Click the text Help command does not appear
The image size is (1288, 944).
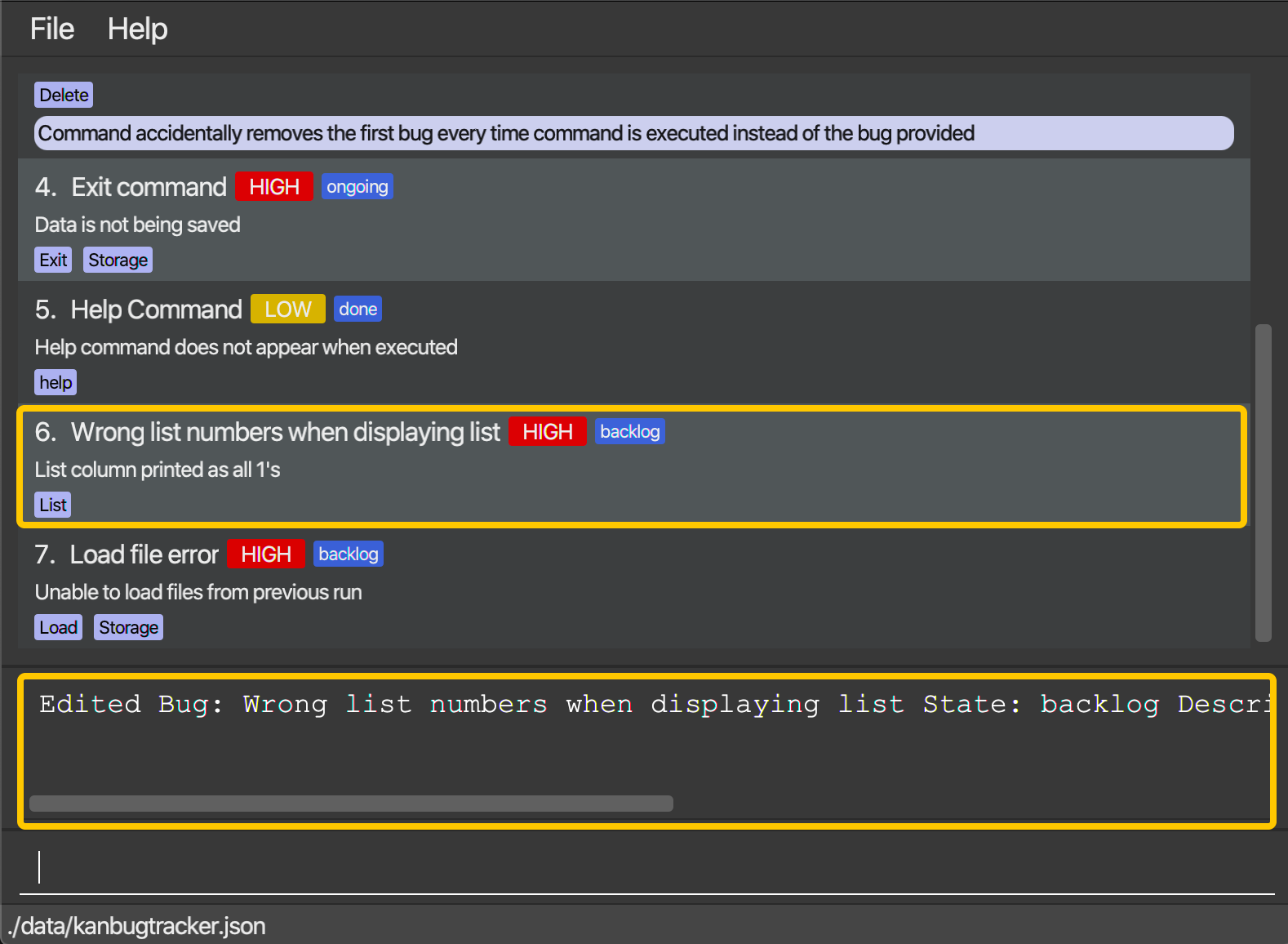coord(246,347)
